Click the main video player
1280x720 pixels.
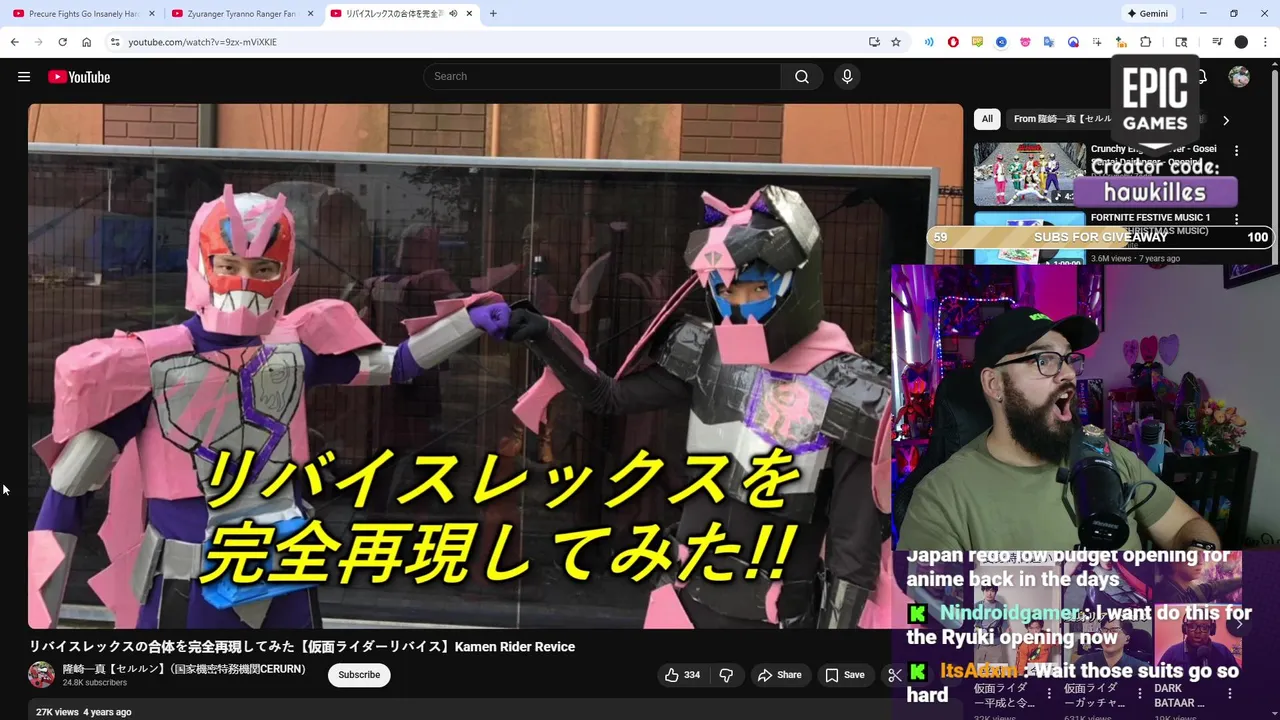[x=495, y=366]
